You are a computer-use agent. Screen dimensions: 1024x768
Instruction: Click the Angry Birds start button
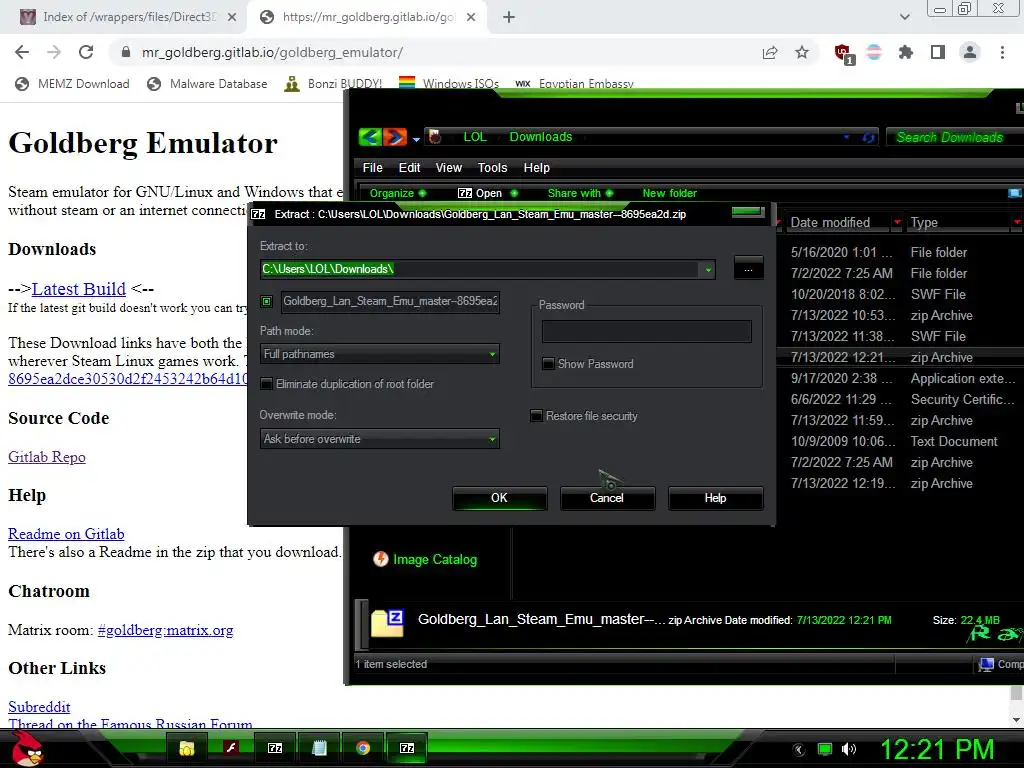pyautogui.click(x=28, y=748)
